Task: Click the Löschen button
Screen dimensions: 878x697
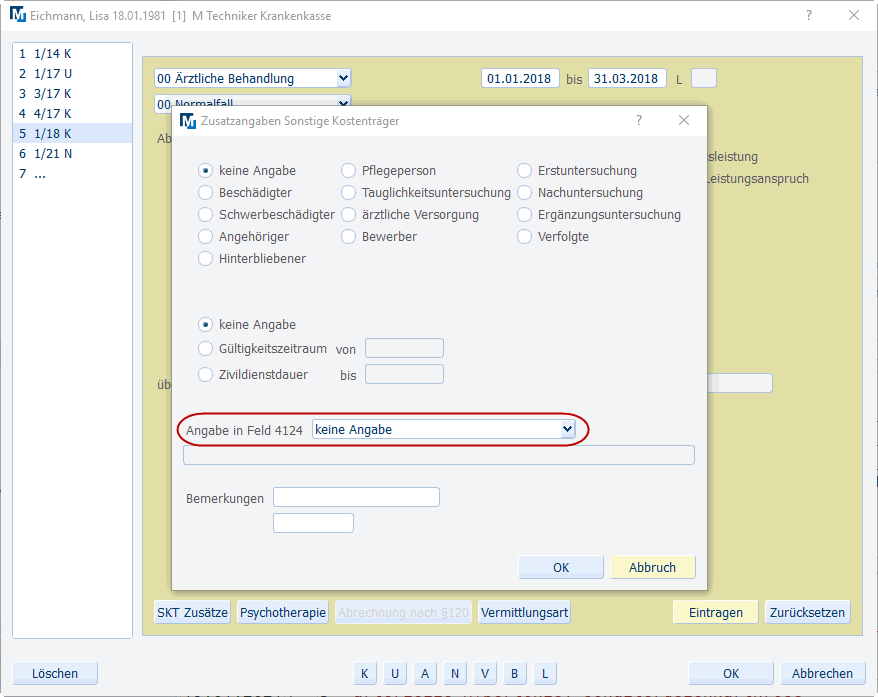Action: pyautogui.click(x=55, y=673)
